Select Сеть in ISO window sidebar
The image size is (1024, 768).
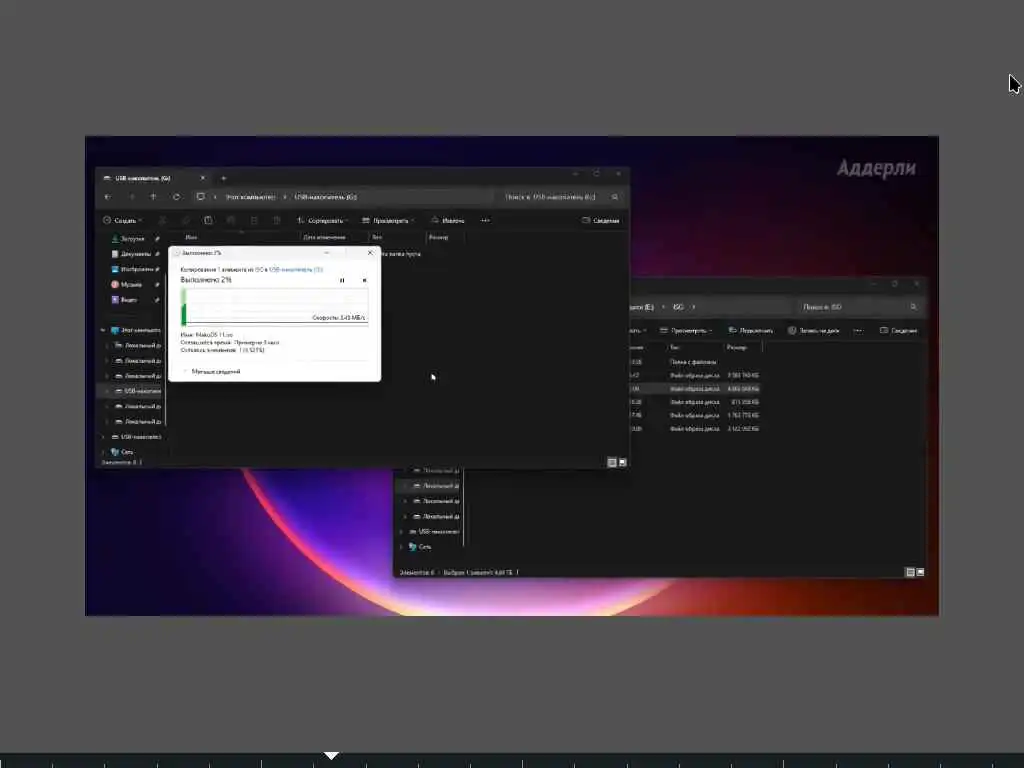tap(420, 547)
